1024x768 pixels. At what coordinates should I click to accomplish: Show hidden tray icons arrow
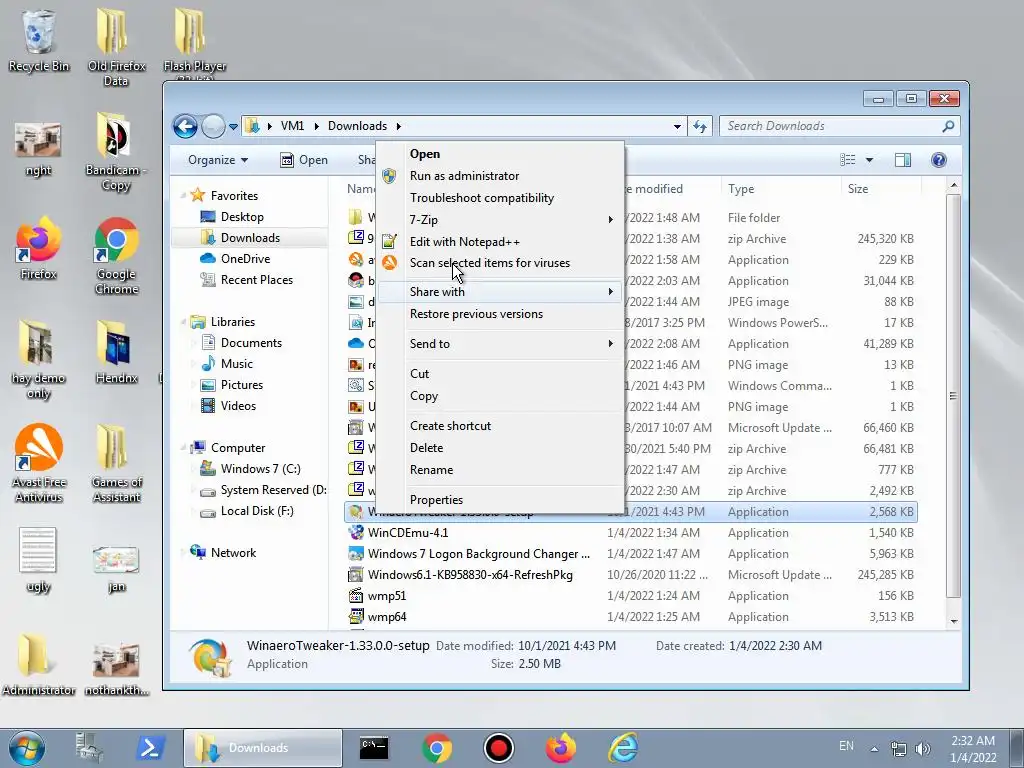[x=874, y=749]
